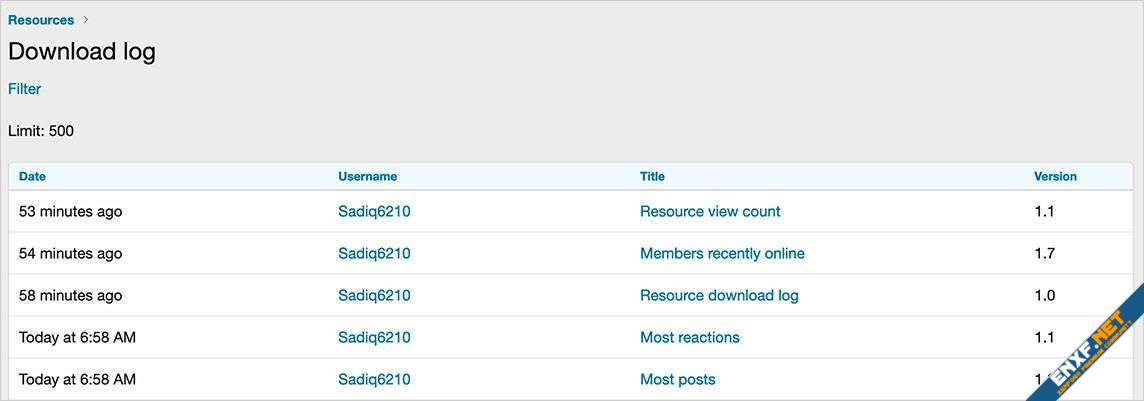The image size is (1144, 401).
Task: Open the Filter options
Action: click(x=25, y=89)
